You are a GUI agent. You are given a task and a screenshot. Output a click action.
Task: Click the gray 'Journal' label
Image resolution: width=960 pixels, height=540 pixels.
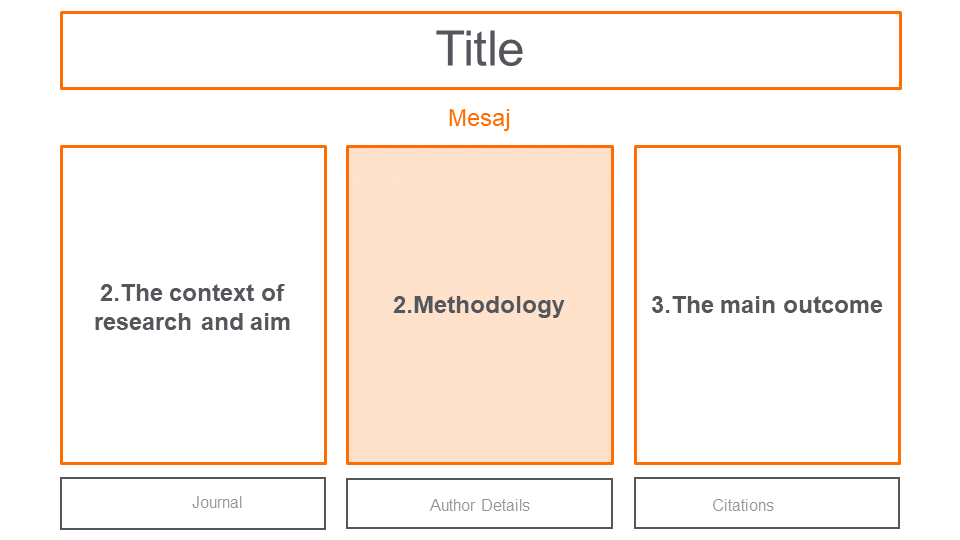217,502
